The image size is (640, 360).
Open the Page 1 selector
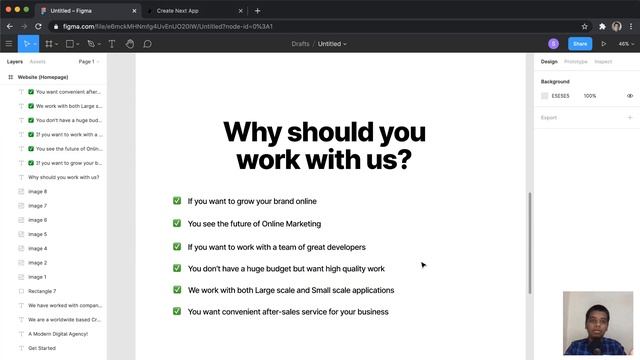click(x=89, y=62)
